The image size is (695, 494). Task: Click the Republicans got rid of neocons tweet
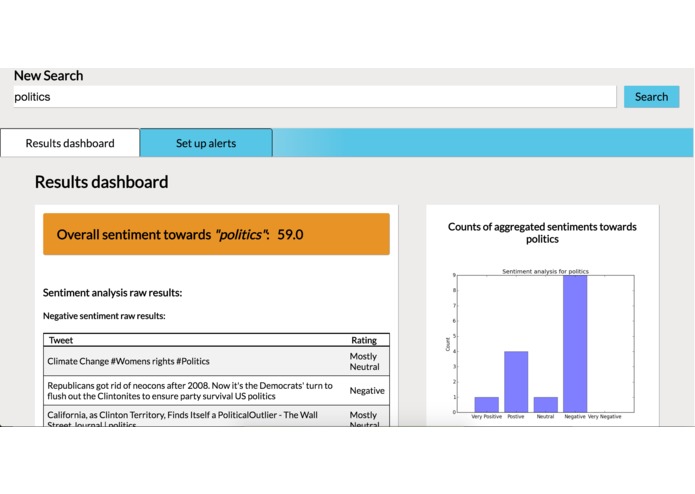[190, 391]
